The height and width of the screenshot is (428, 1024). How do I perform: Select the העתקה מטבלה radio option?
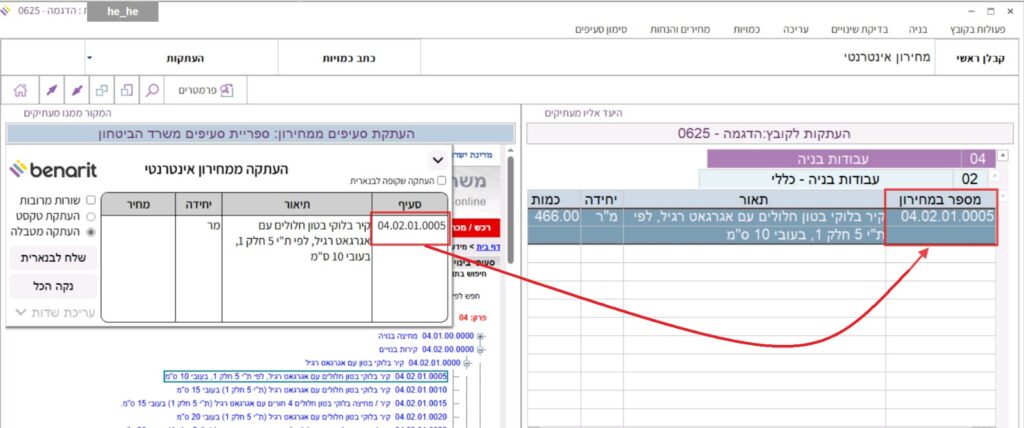coord(91,231)
